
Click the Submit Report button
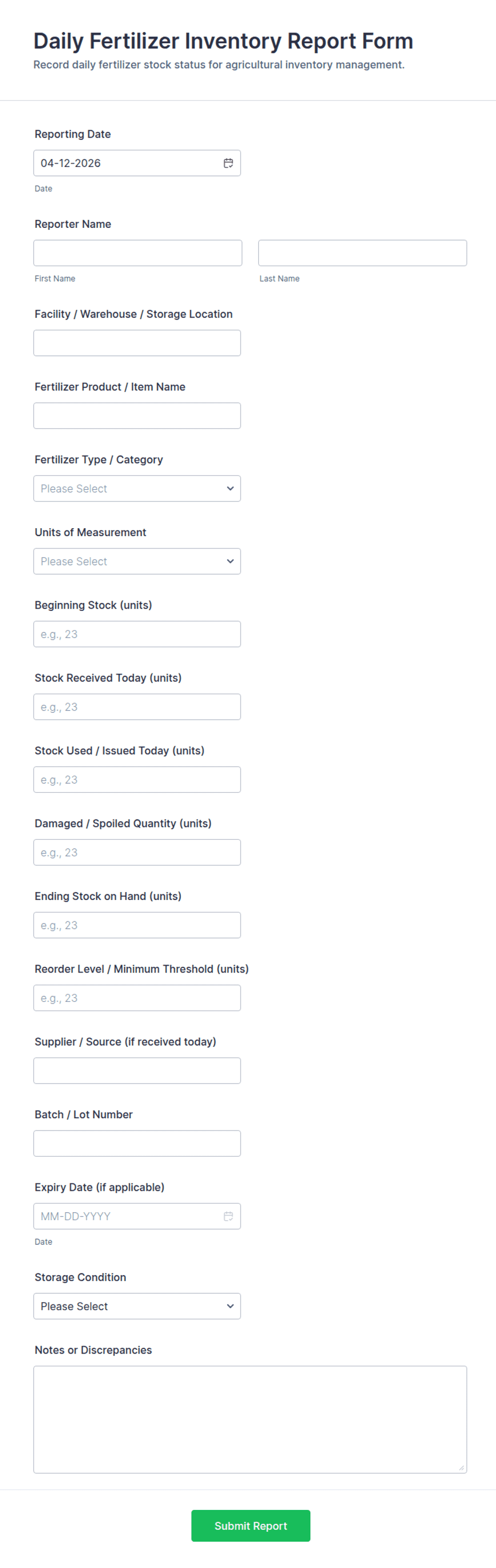(251, 1525)
